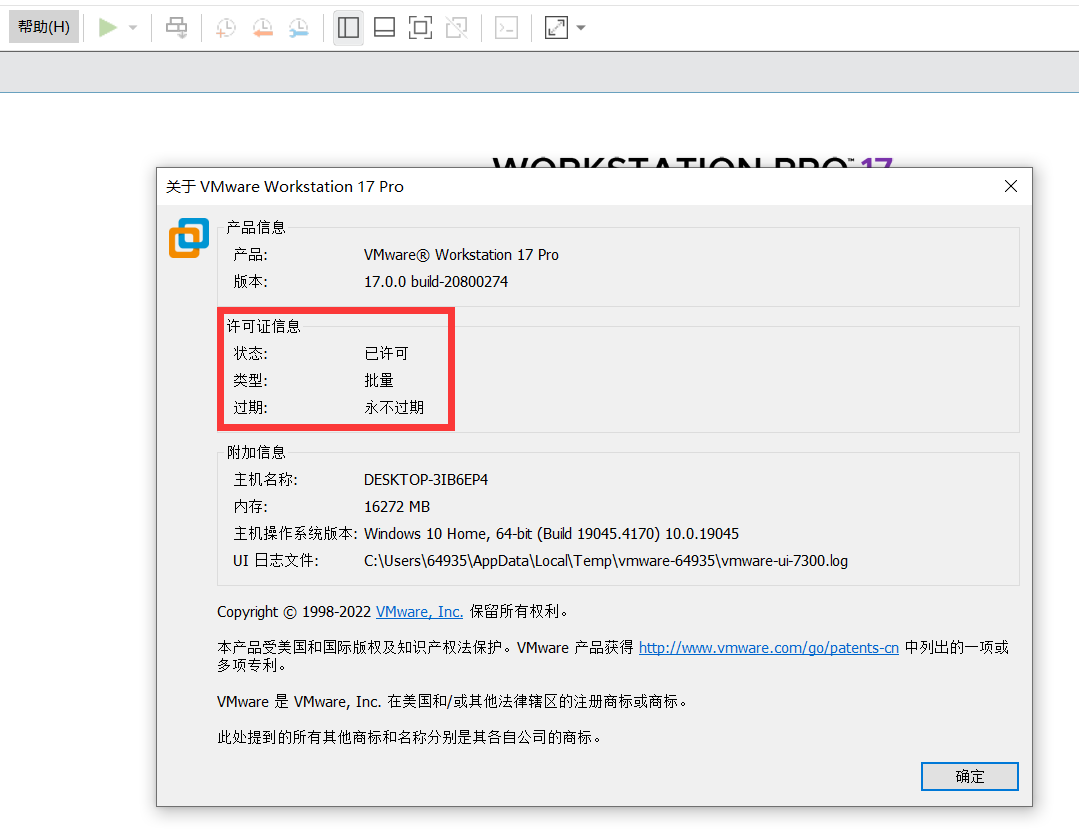Click the dialog title 关于 VMware Workstation 17 Pro
Image resolution: width=1079 pixels, height=835 pixels.
point(285,187)
